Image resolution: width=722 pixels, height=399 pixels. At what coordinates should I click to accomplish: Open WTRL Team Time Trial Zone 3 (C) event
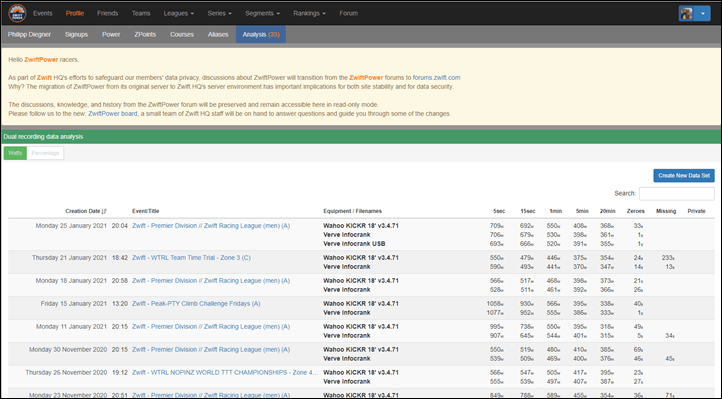[192, 258]
